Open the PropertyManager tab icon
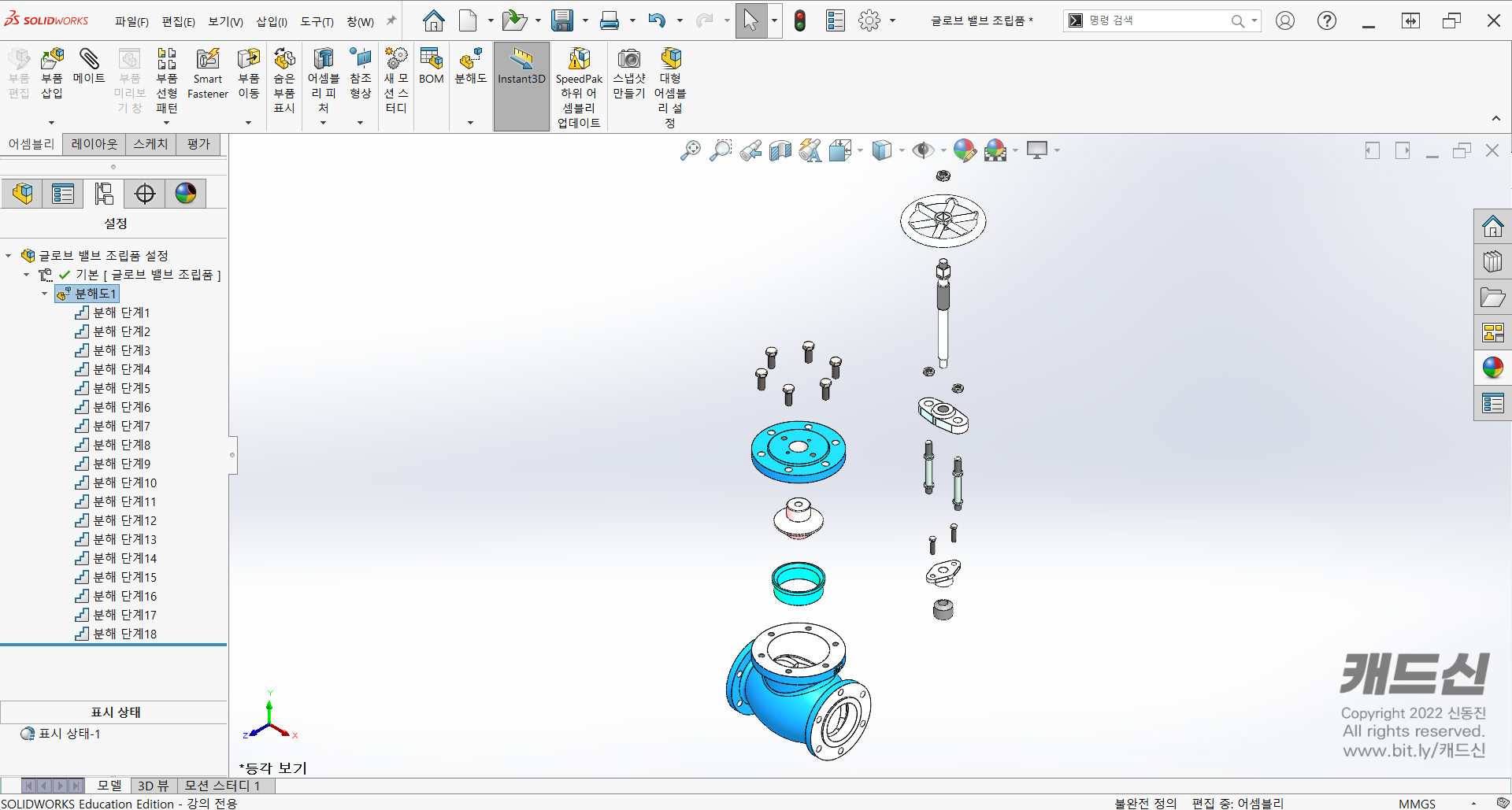The height and width of the screenshot is (810, 1512). (x=63, y=194)
